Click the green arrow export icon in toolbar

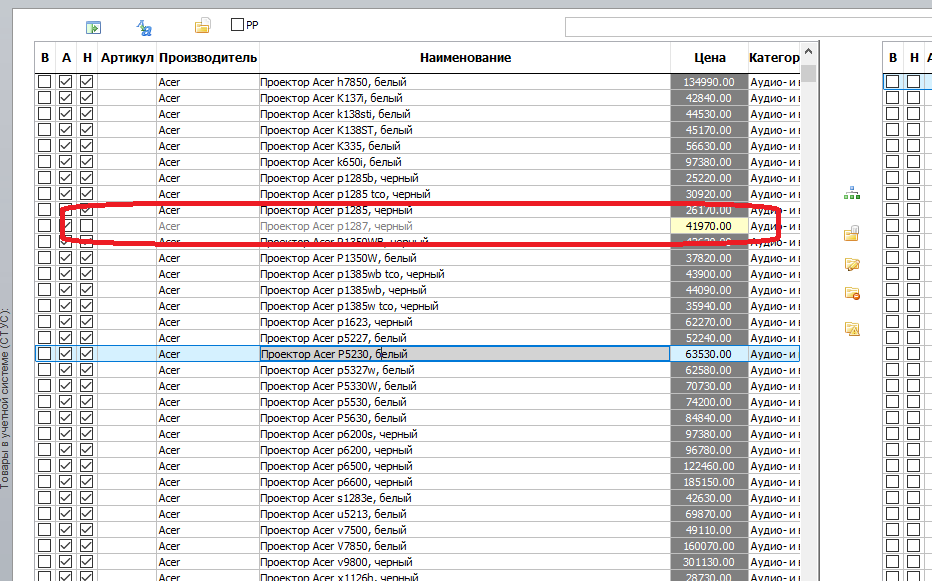pos(93,27)
